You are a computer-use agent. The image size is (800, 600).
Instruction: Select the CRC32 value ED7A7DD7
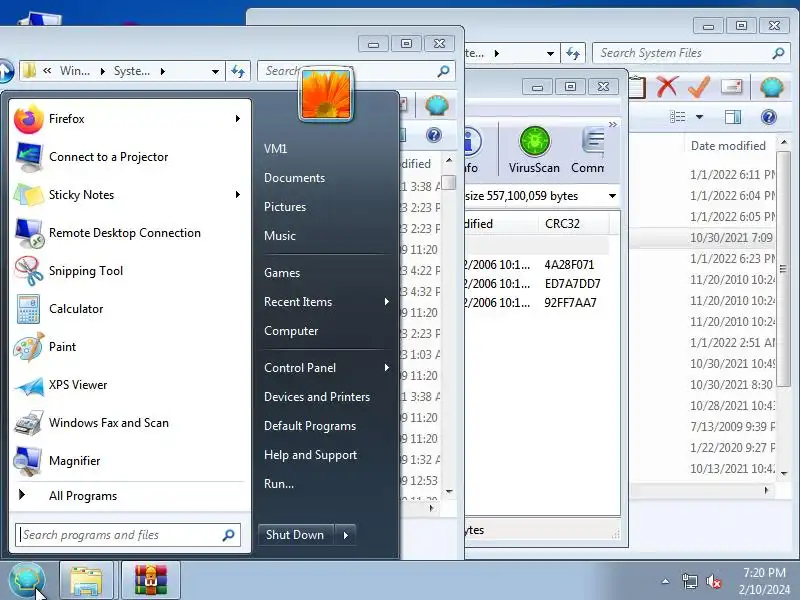click(572, 284)
